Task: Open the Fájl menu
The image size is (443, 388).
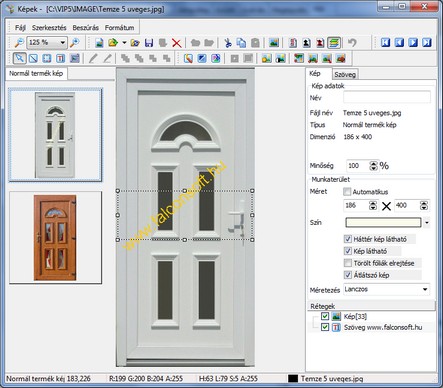Action: click(x=20, y=28)
